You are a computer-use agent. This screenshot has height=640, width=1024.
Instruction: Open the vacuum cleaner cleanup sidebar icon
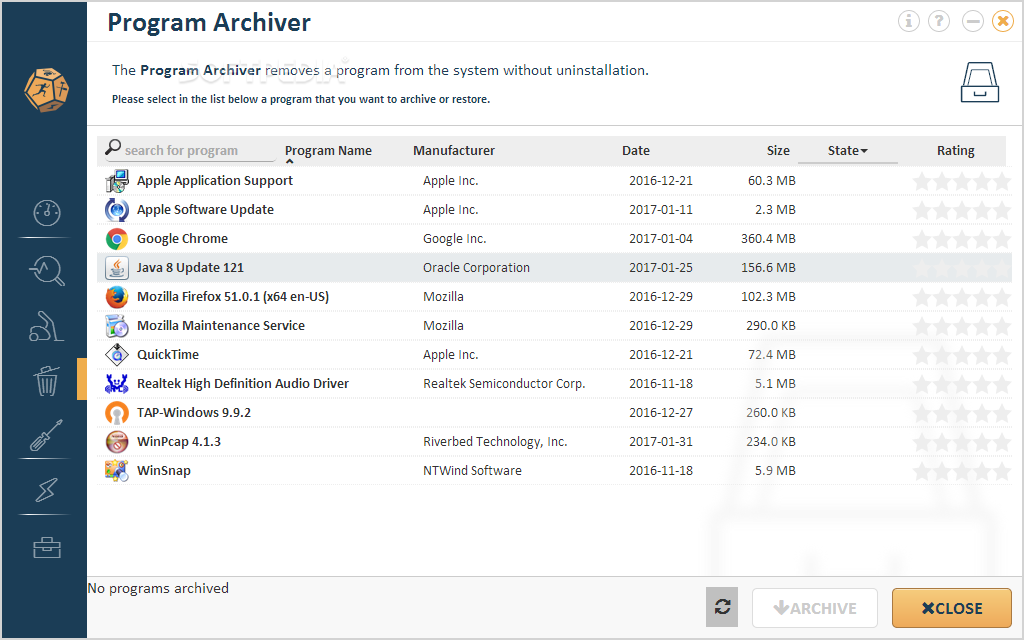[46, 325]
